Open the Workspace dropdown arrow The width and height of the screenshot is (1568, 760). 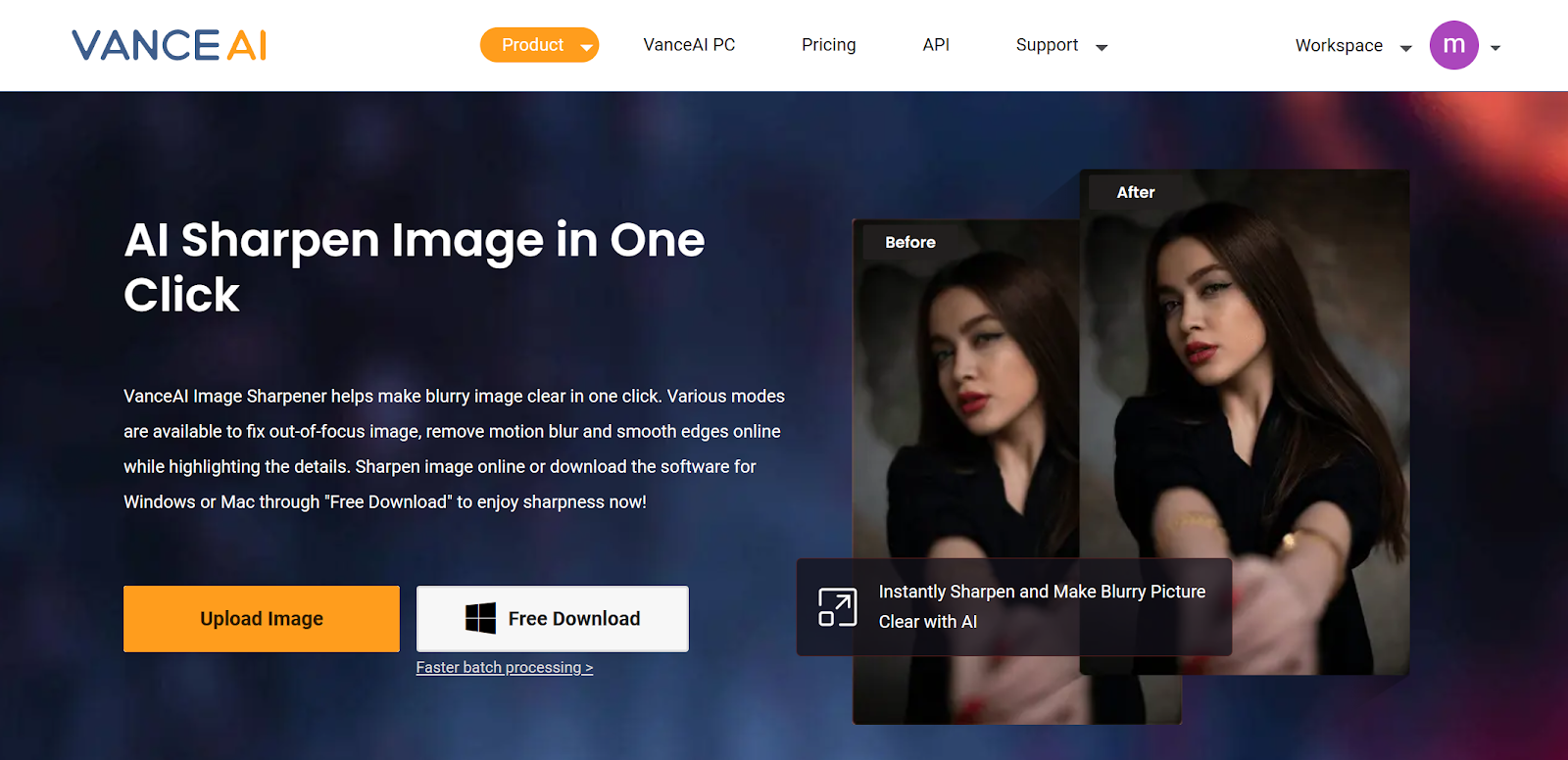pos(1405,48)
